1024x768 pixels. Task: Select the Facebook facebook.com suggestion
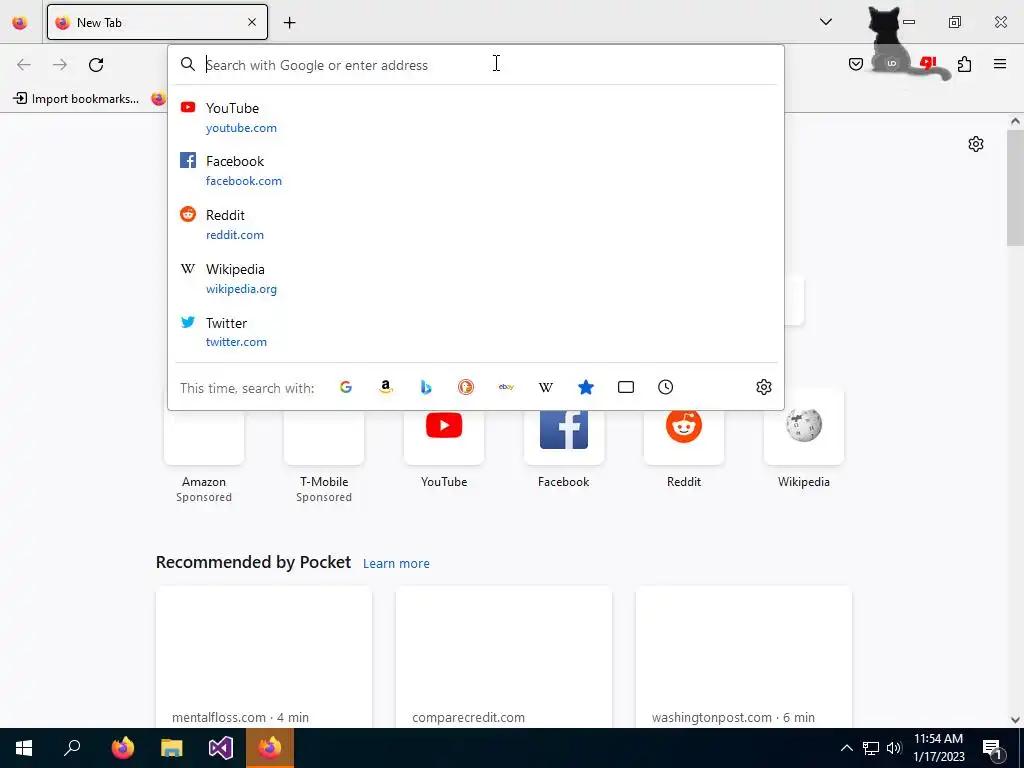point(476,171)
